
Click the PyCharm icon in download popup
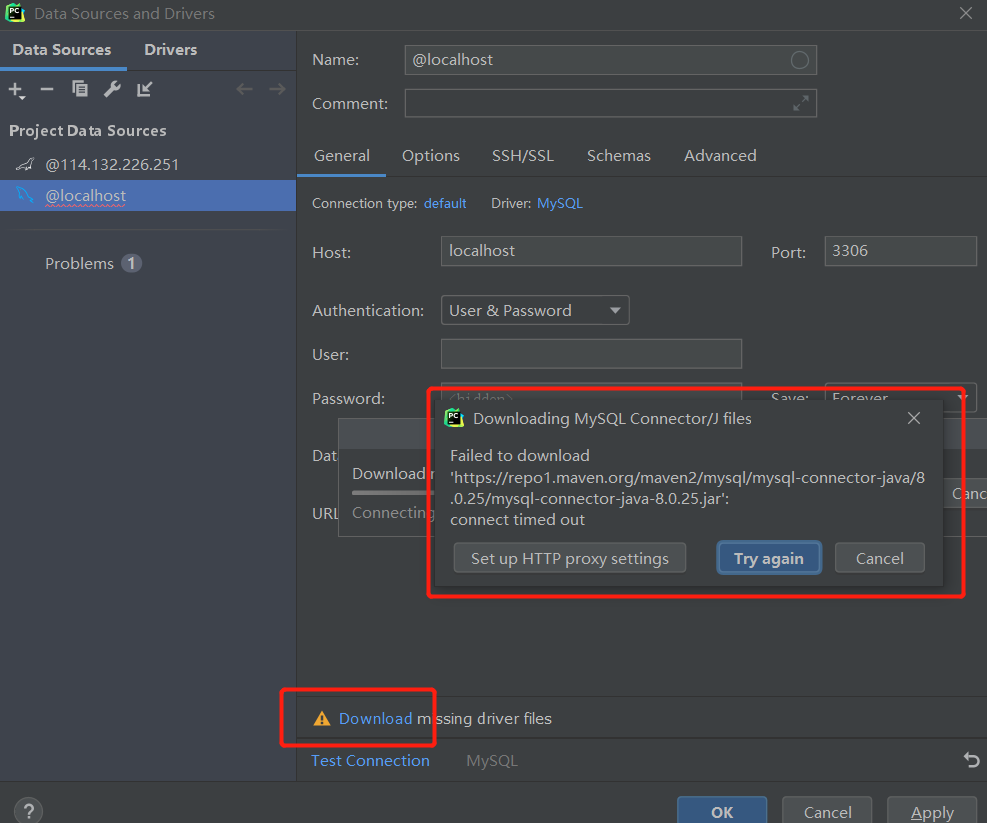click(x=454, y=418)
